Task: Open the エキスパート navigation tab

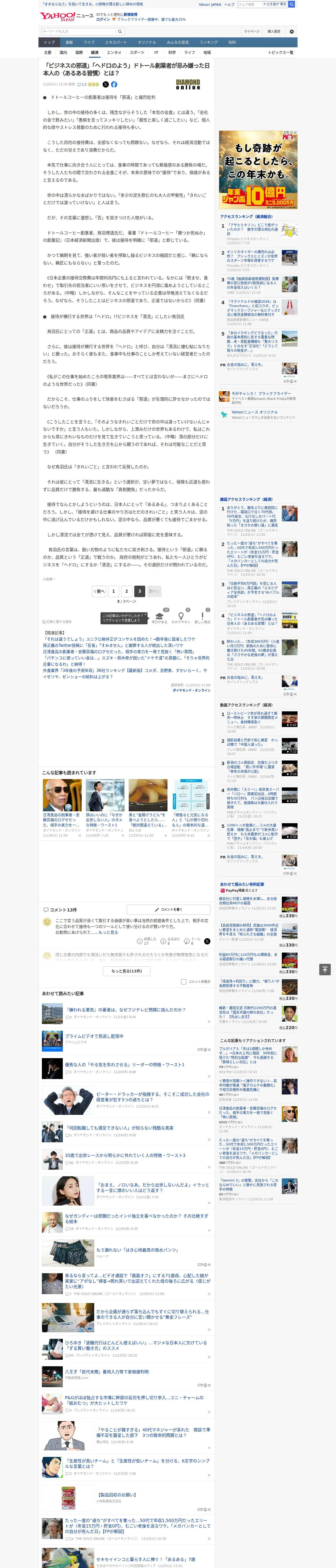Action: coord(116,43)
